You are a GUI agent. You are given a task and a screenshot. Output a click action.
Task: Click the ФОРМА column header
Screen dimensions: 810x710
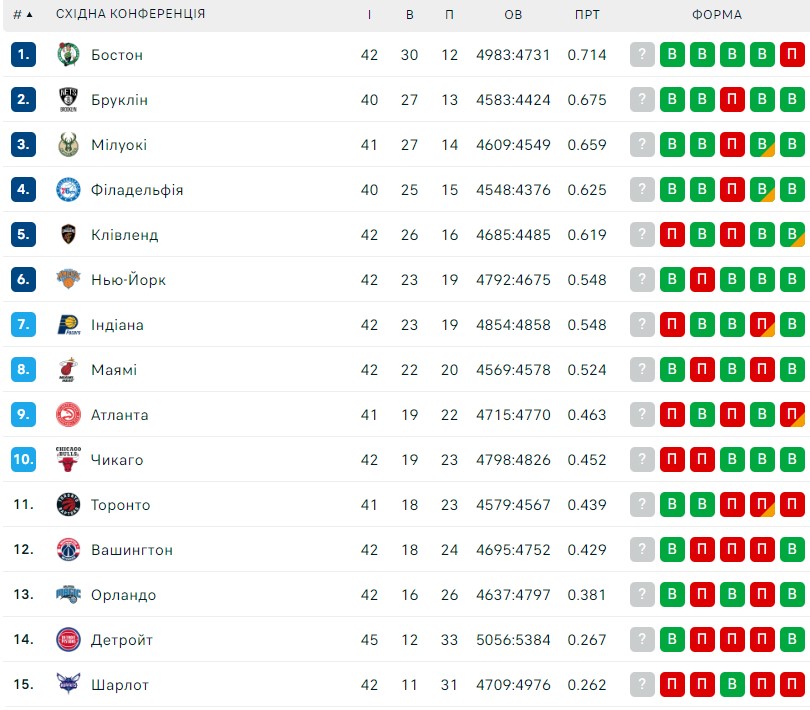click(x=717, y=14)
